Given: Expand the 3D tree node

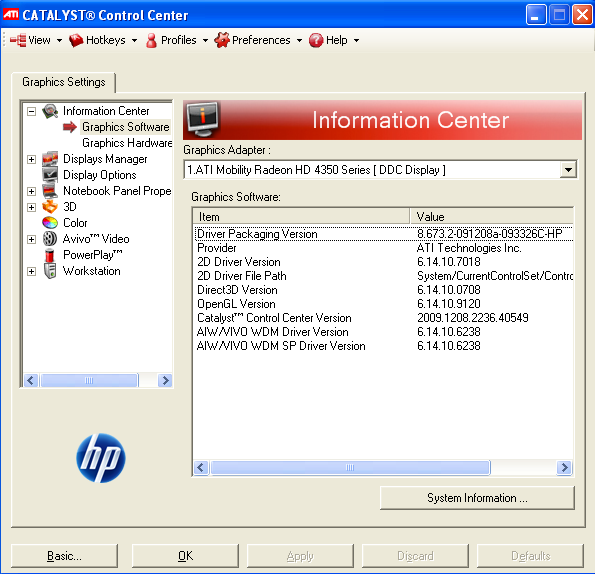Looking at the screenshot, I should (x=31, y=207).
